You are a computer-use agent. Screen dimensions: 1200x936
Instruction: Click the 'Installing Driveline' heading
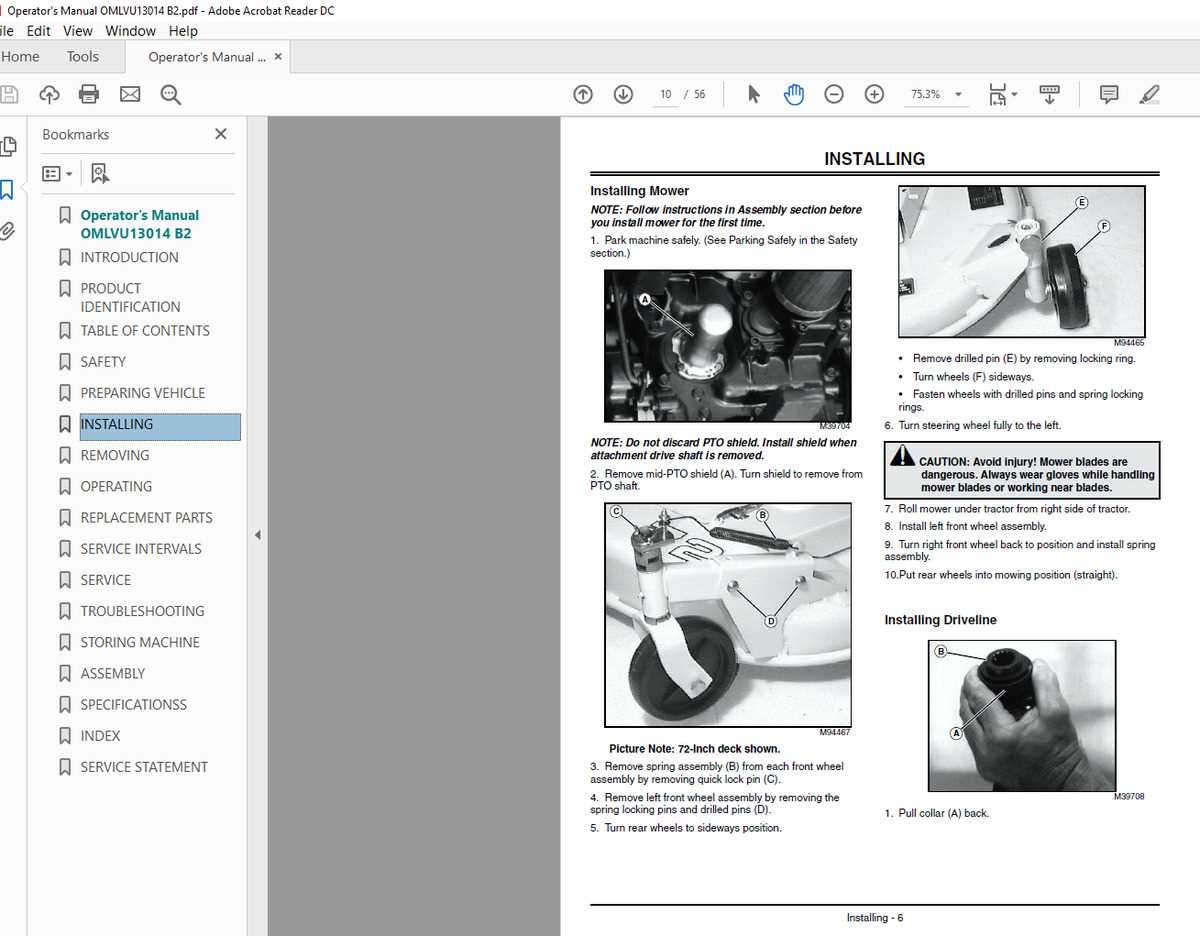[x=940, y=620]
